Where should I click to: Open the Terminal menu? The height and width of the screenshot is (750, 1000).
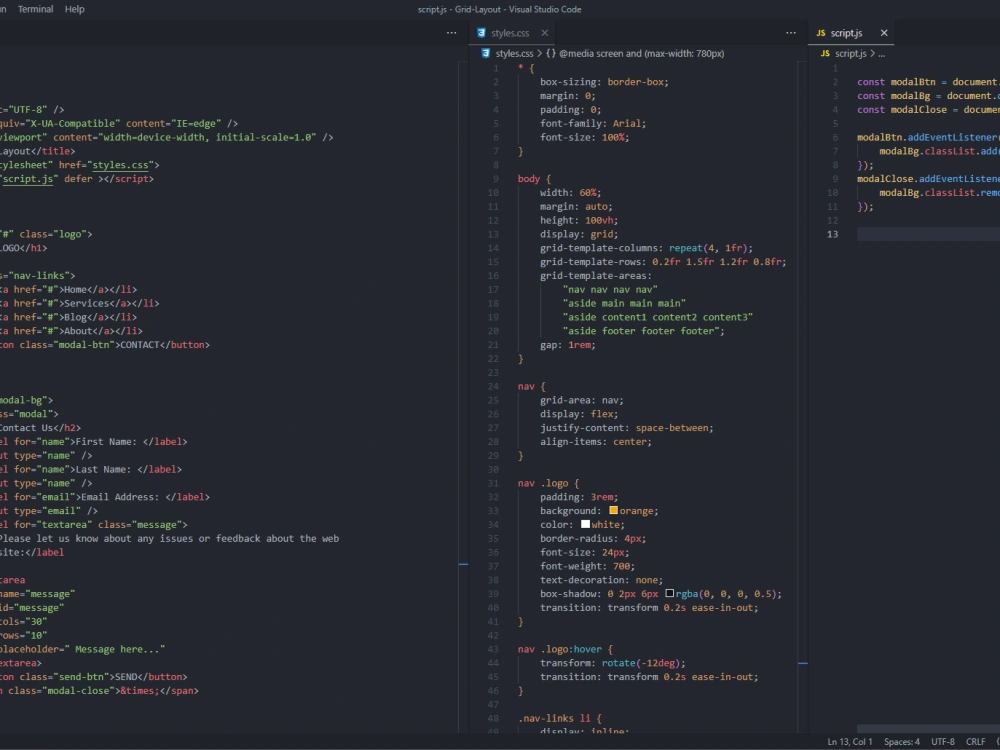(35, 10)
